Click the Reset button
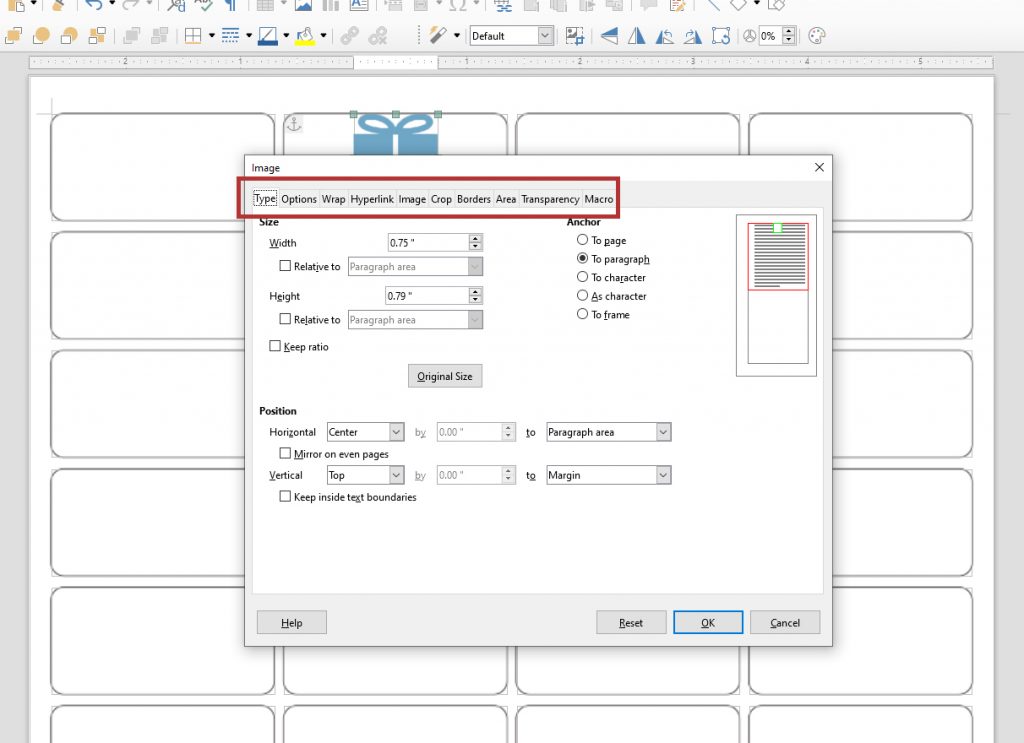 tap(631, 623)
